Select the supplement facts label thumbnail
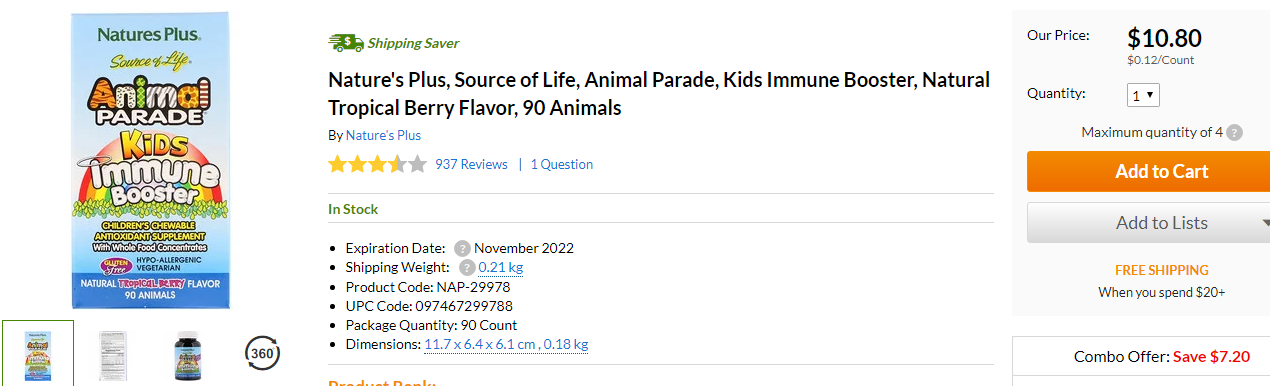This screenshot has width=1270, height=386. coord(112,354)
